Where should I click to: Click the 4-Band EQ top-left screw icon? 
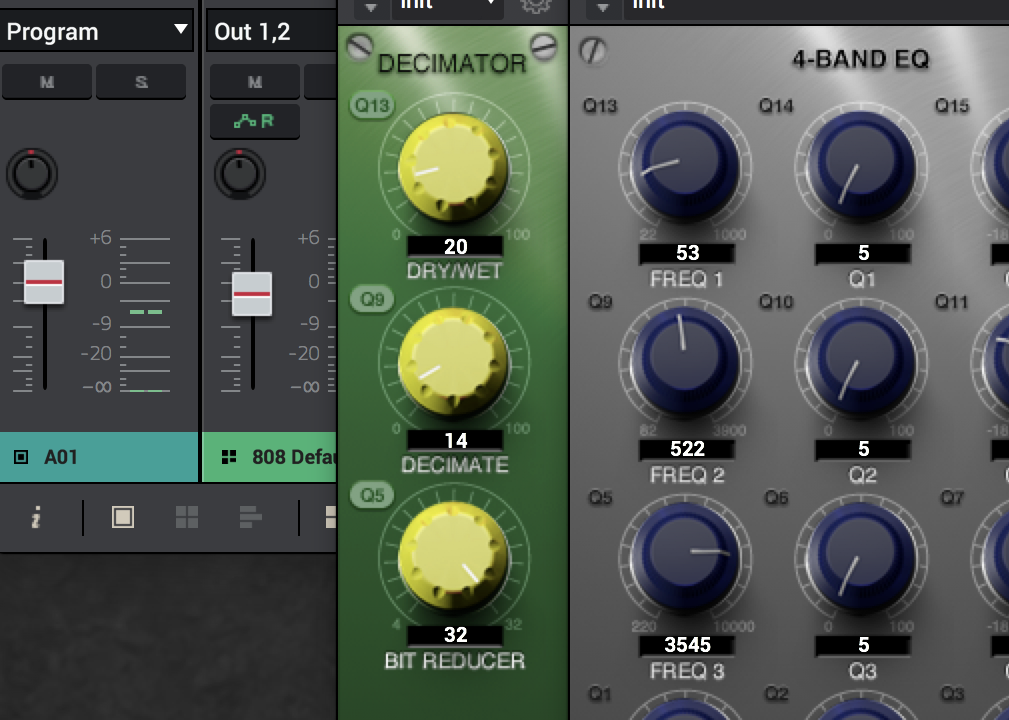point(593,50)
